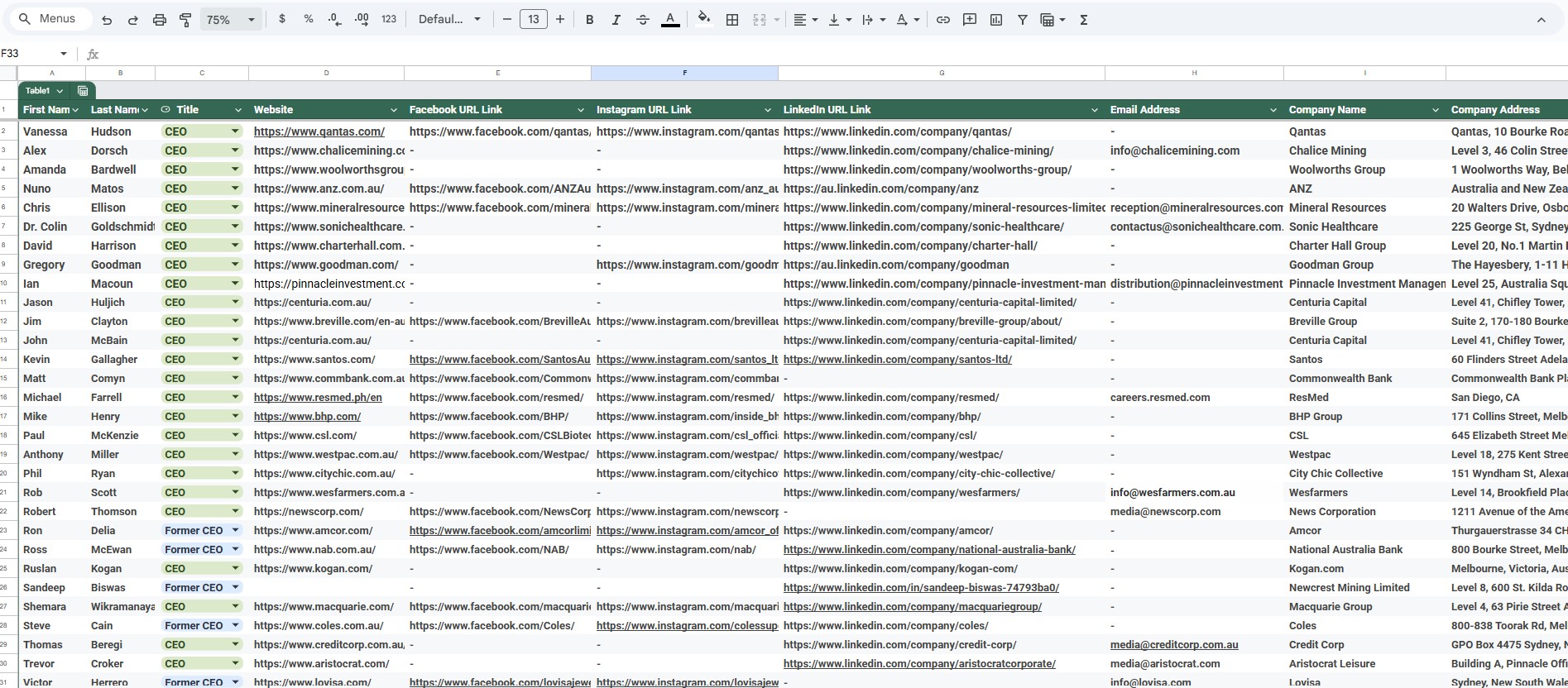Screen dimensions: 1568x688
Task: Open Company Name column dropdown
Action: click(1436, 110)
